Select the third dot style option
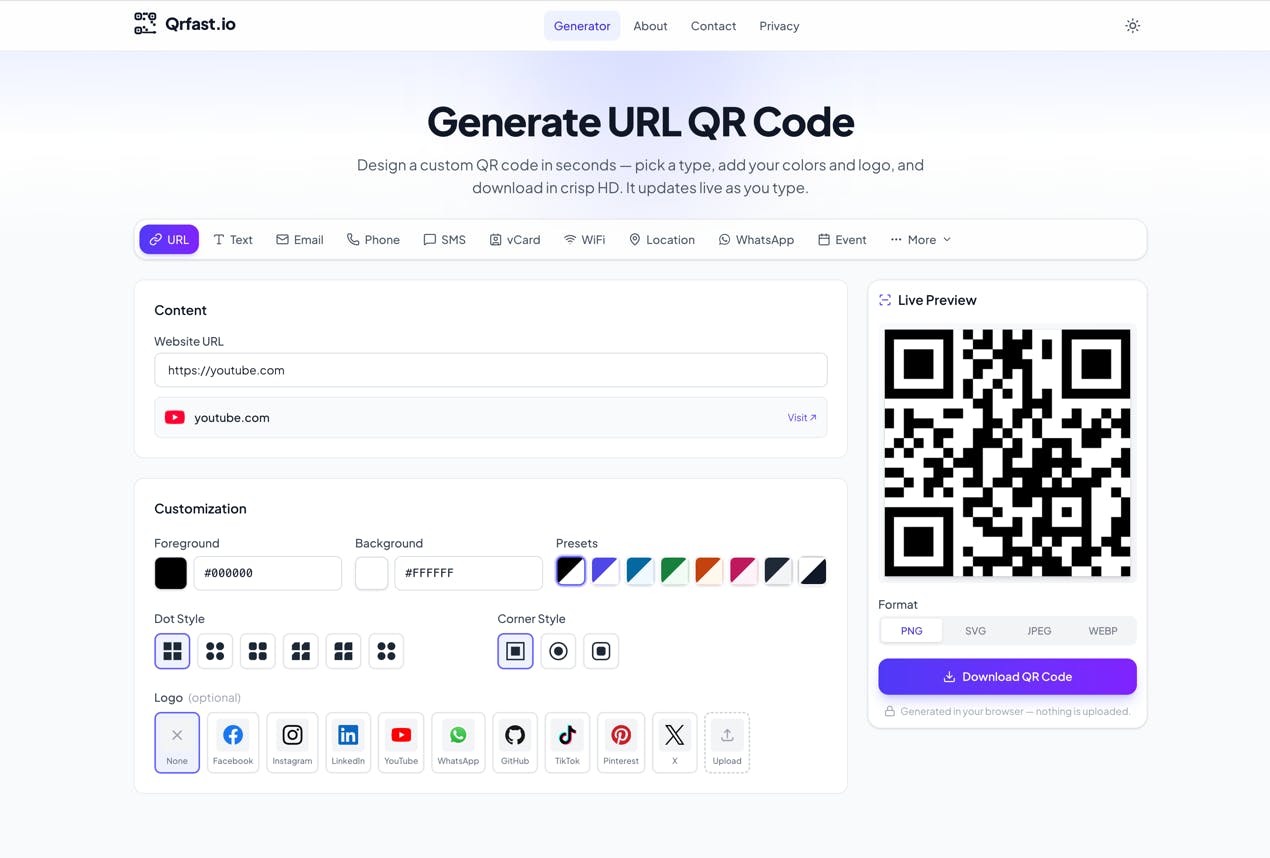Viewport: 1270px width, 858px height. point(258,651)
